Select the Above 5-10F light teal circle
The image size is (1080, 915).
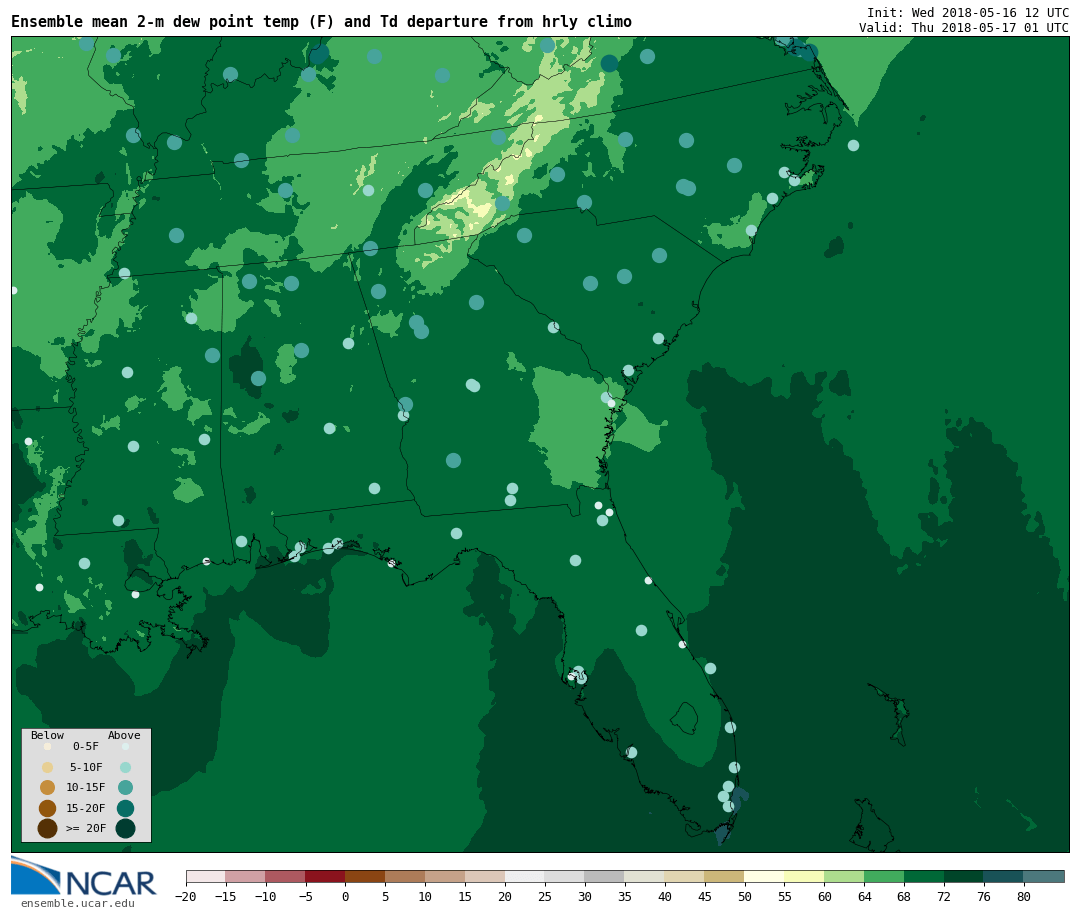point(125,768)
